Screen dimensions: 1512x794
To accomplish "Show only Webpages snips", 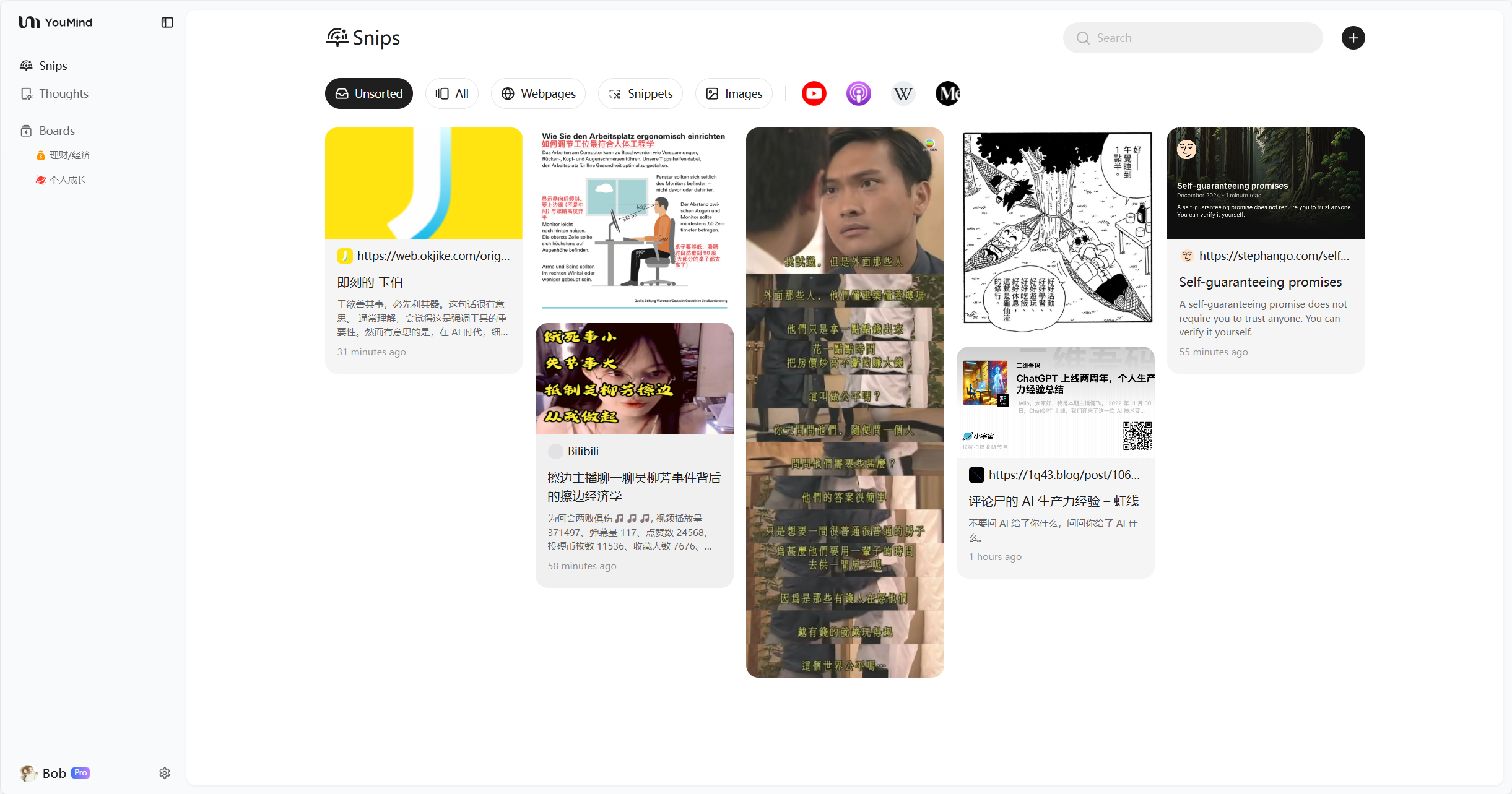I will pos(537,93).
